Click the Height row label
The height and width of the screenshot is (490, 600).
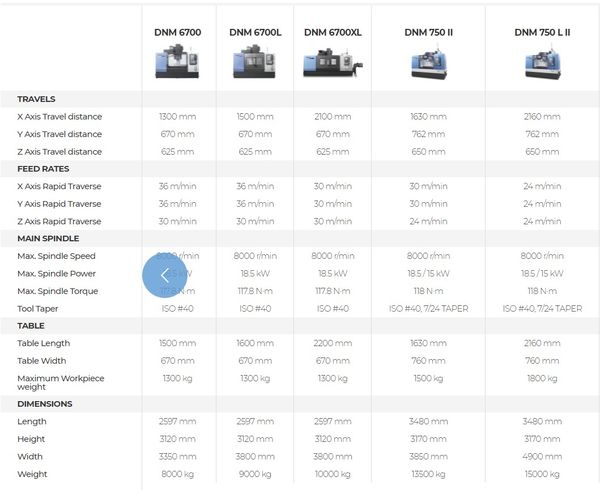31,439
